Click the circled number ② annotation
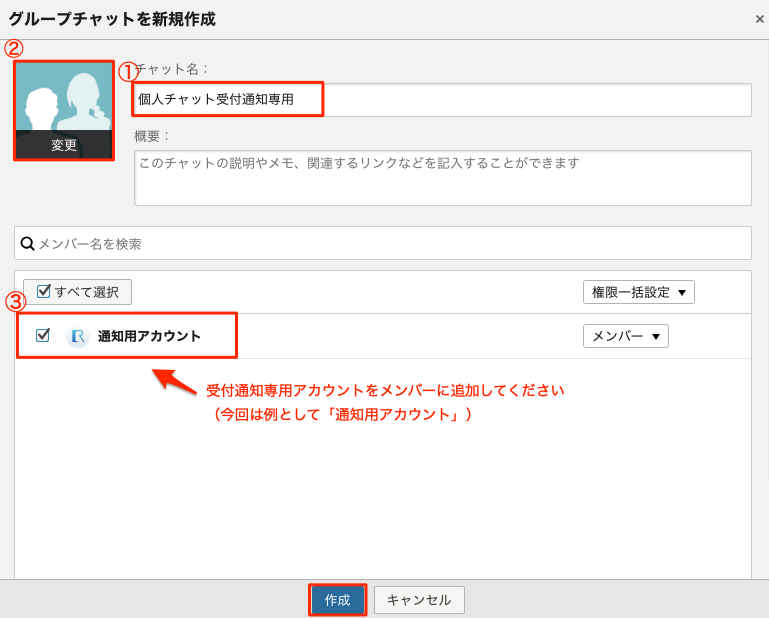Screen dimensions: 769x618 [x=14, y=49]
